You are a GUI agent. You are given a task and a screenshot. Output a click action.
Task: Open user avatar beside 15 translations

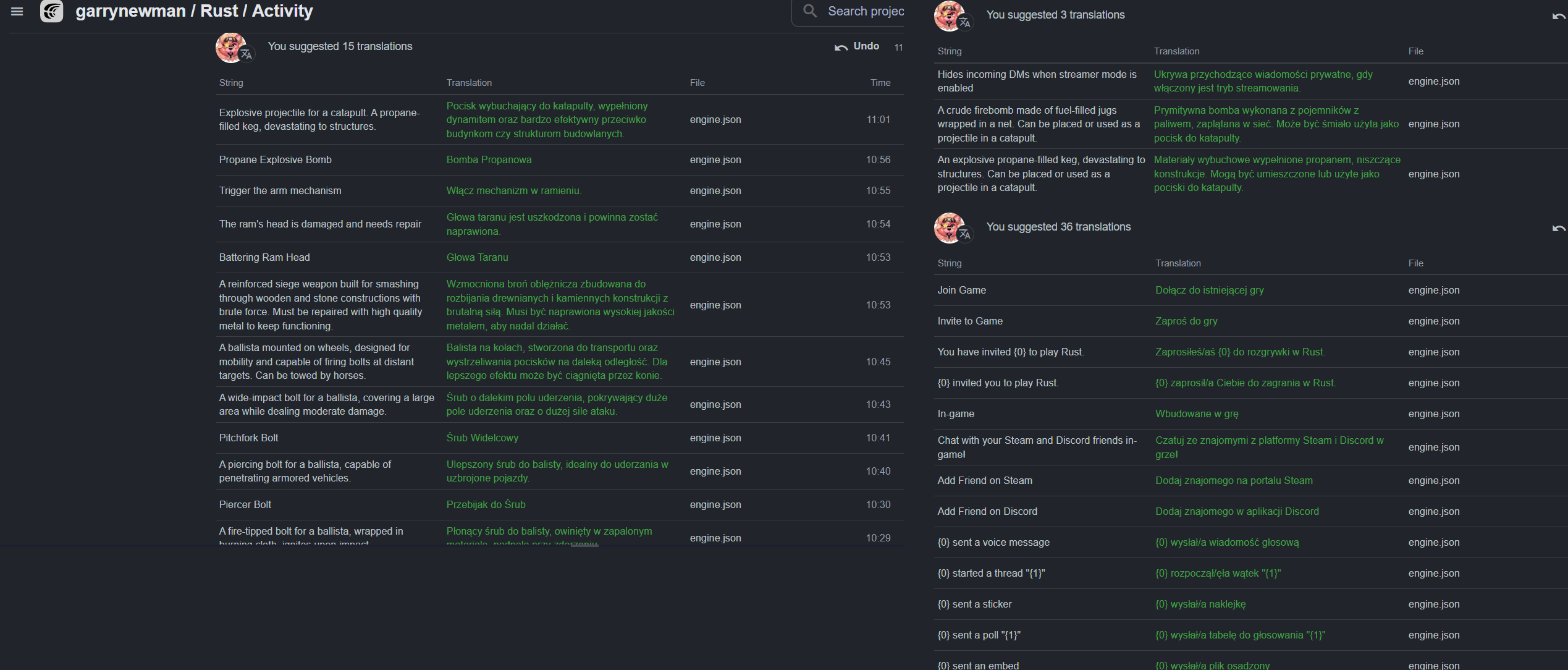[232, 47]
